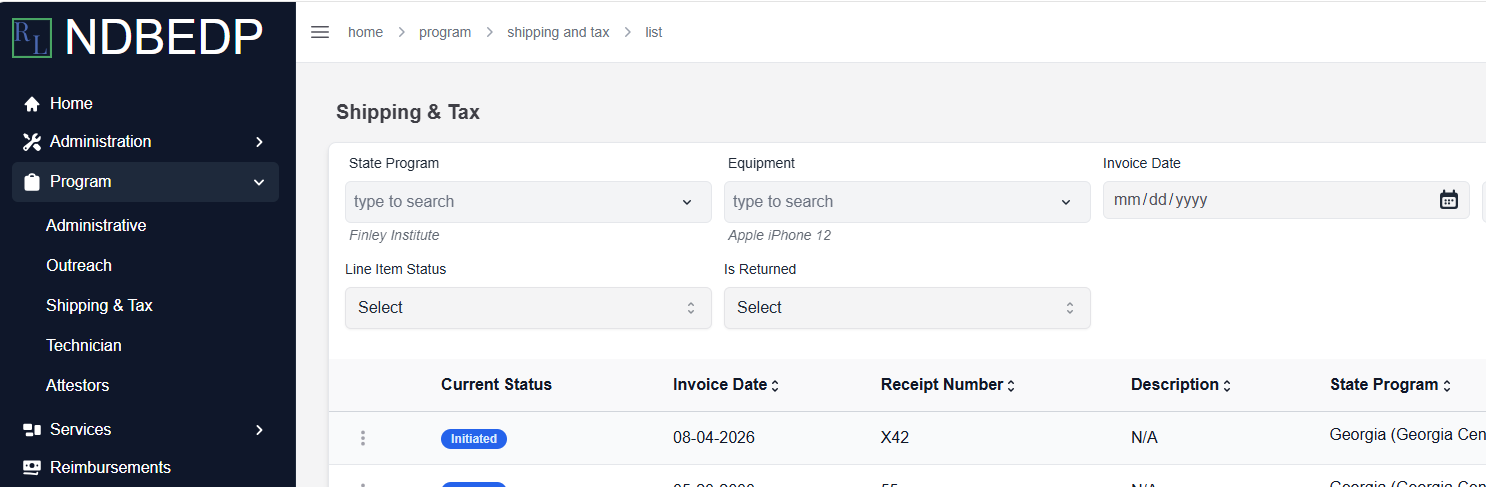
Task: Open the Technician submenu item
Action: (x=84, y=346)
